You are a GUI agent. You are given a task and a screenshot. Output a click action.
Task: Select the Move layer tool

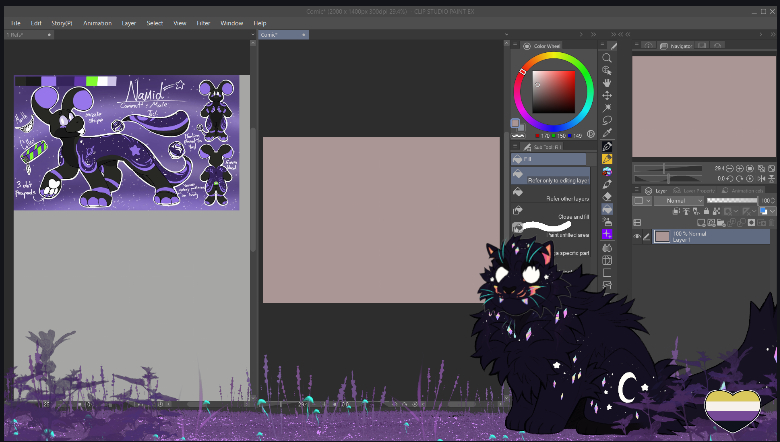pyautogui.click(x=607, y=95)
